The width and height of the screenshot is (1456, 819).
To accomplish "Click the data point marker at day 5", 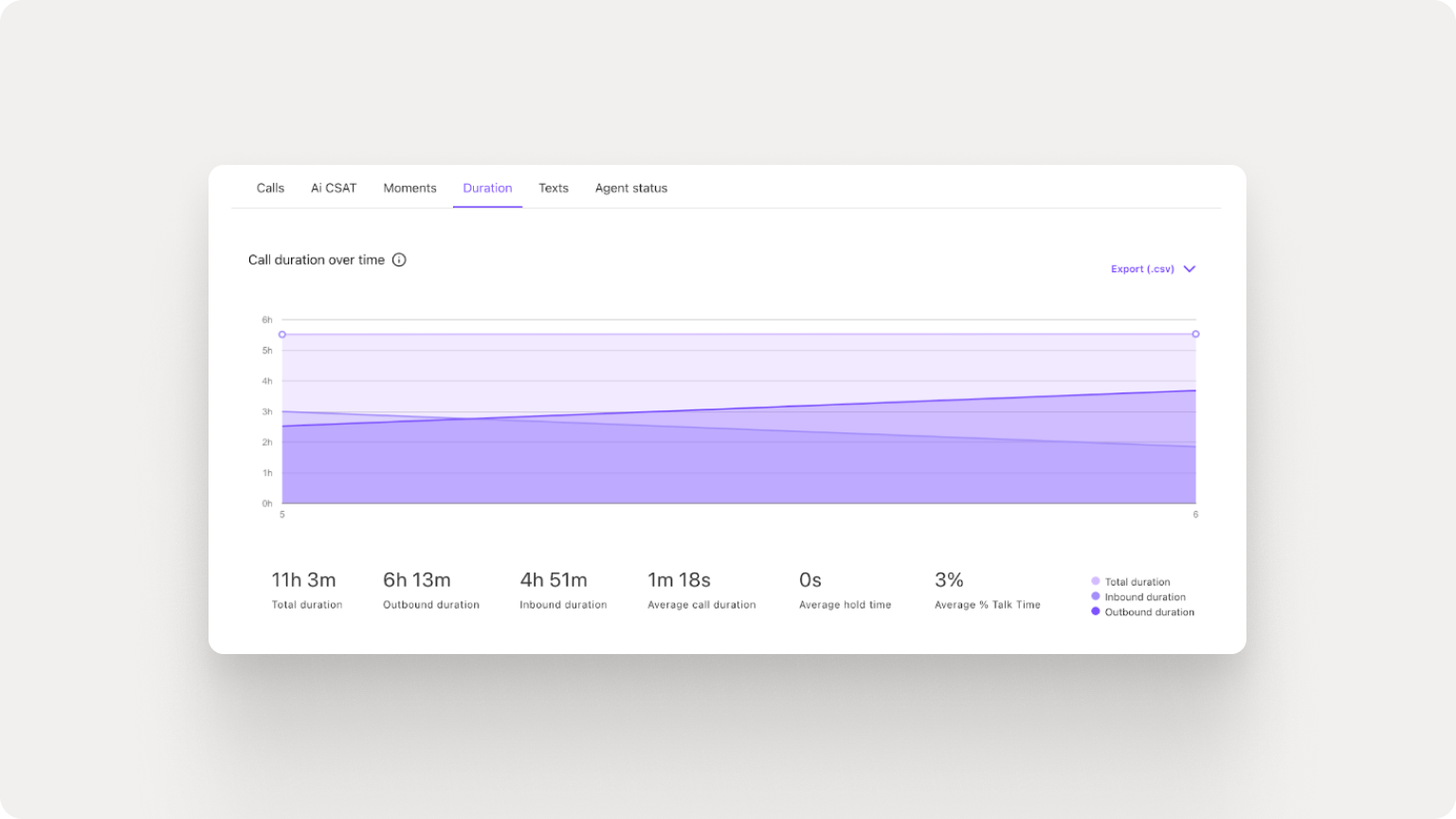I will 282,334.
